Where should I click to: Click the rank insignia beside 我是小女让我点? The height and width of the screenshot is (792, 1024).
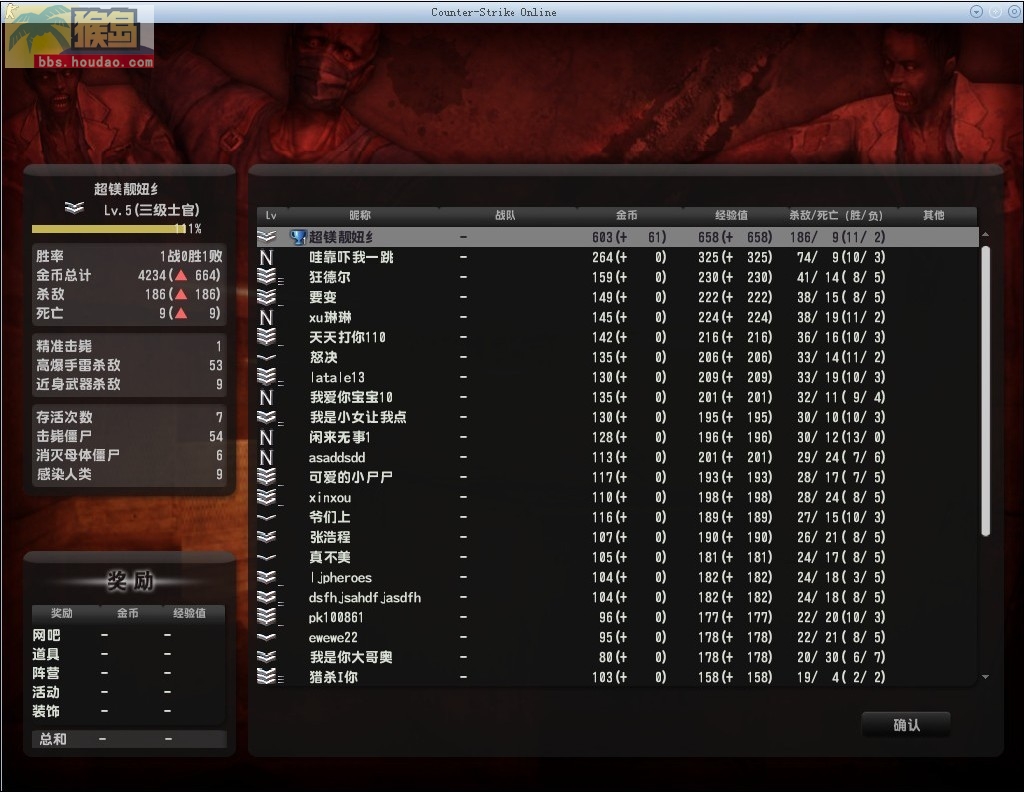(268, 417)
